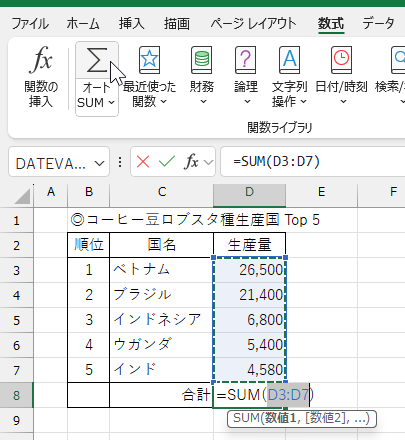The height and width of the screenshot is (440, 405).
Task: Select row 1 header
Action: 17,220
